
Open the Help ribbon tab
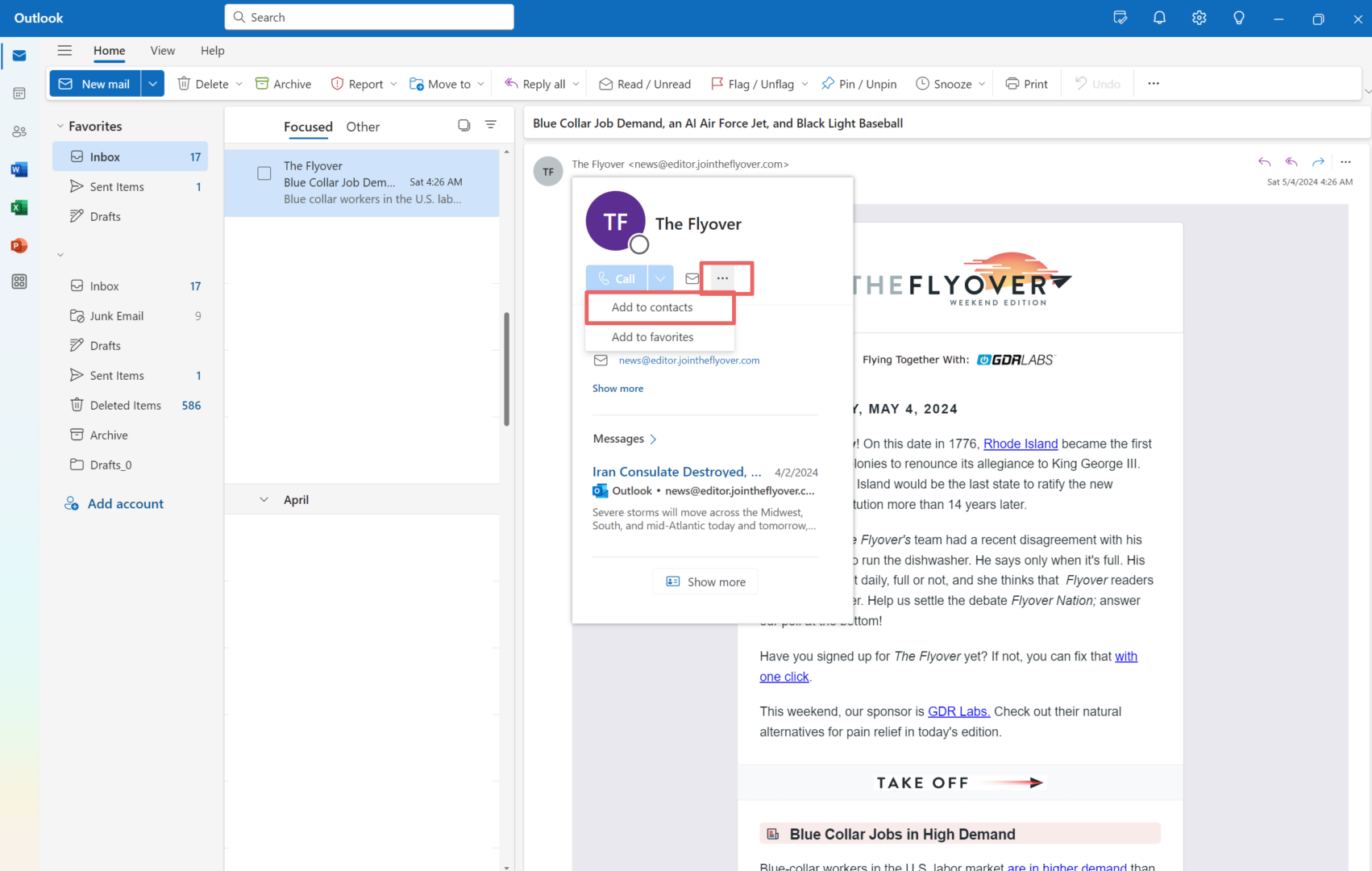(212, 51)
